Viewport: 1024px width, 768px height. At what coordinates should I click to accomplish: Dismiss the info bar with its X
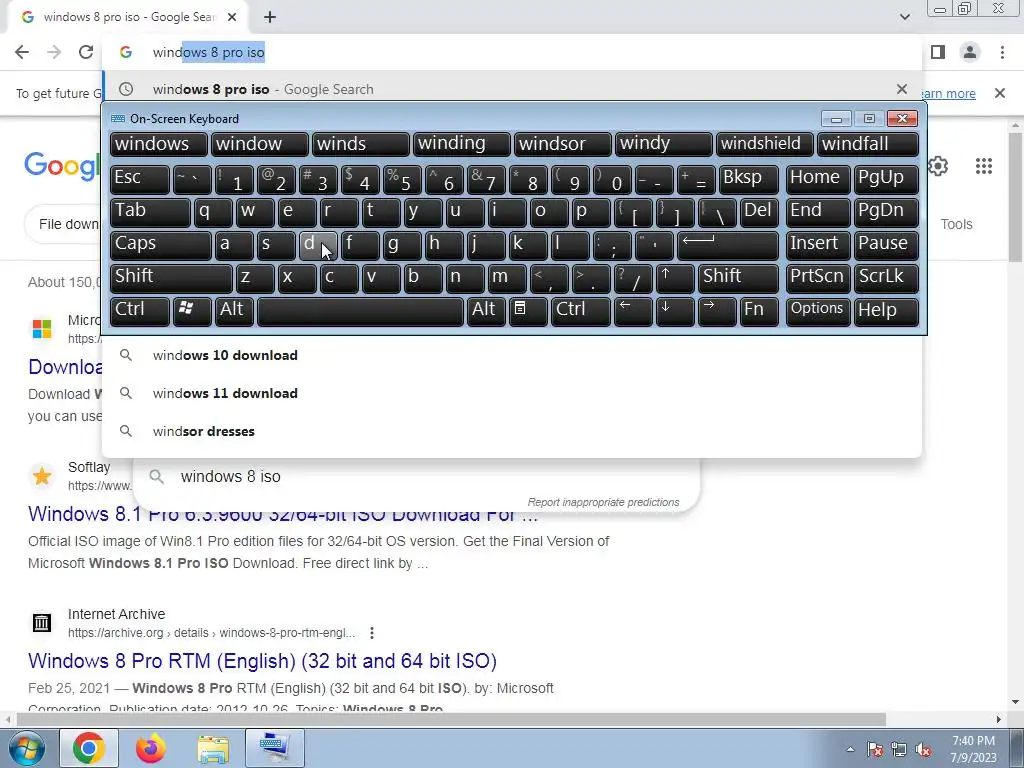click(x=1000, y=93)
